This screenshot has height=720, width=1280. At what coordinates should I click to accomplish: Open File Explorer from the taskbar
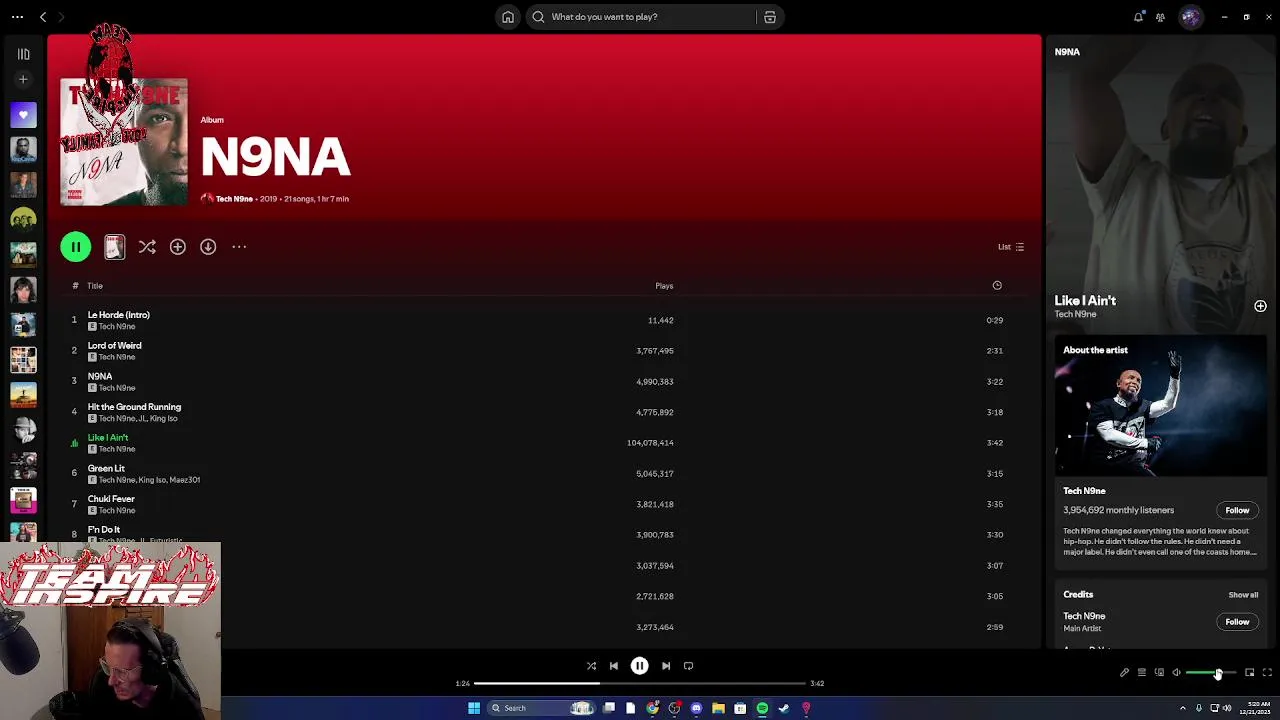pos(718,708)
